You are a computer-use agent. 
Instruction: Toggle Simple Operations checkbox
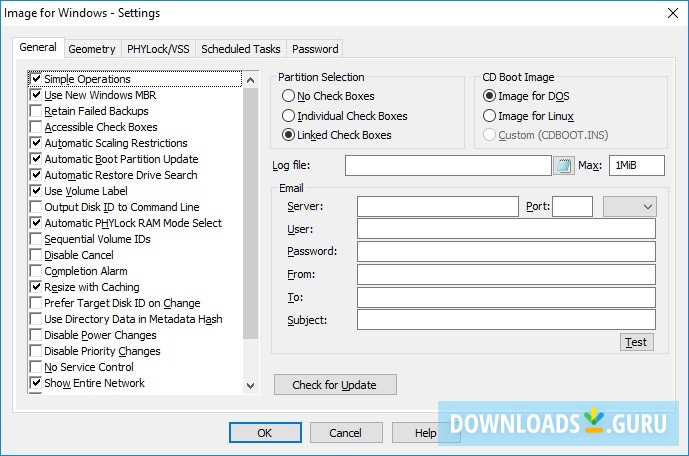tap(36, 79)
